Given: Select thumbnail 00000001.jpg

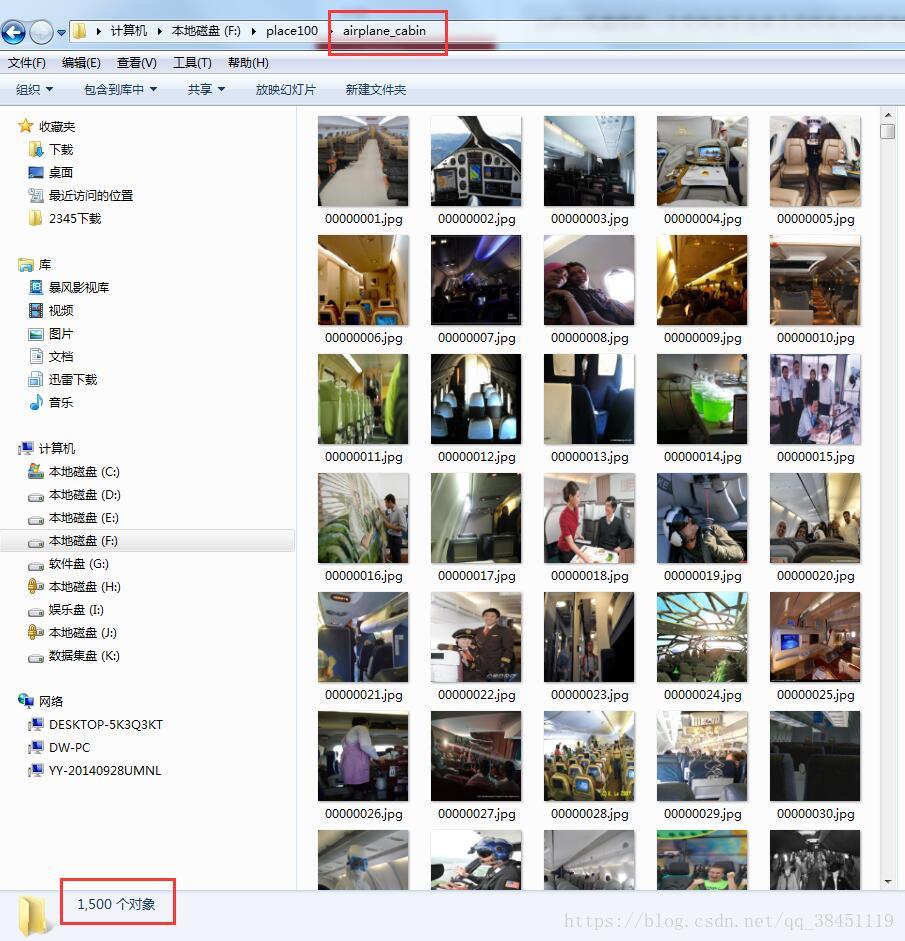Looking at the screenshot, I should [363, 161].
